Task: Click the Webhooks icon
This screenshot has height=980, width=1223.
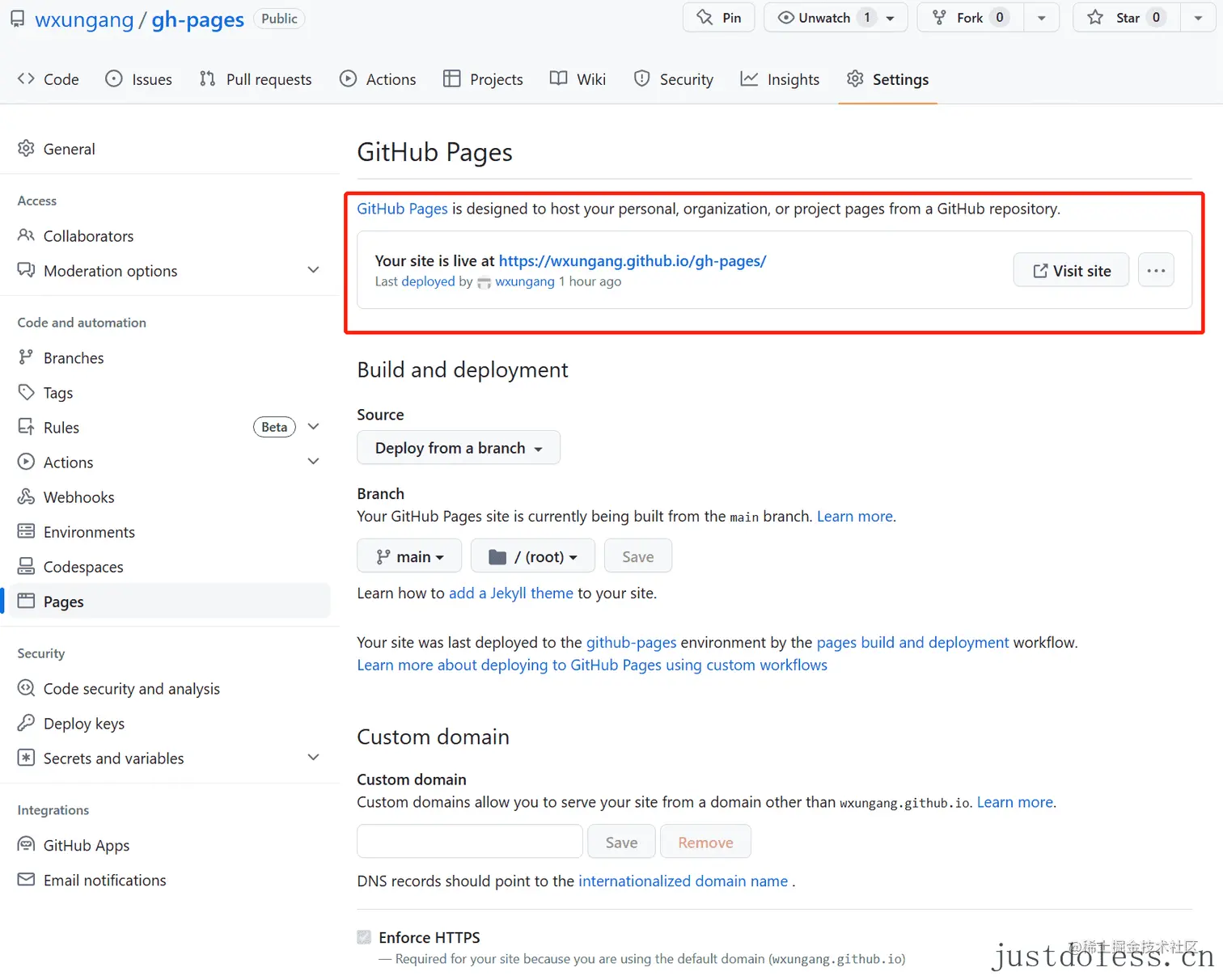Action: [x=26, y=496]
